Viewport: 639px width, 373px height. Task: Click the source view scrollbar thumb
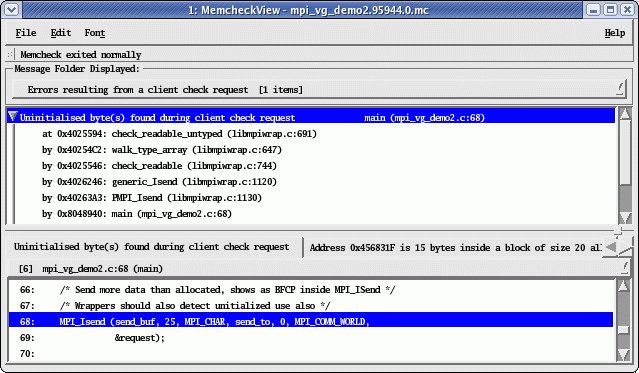tap(624, 329)
